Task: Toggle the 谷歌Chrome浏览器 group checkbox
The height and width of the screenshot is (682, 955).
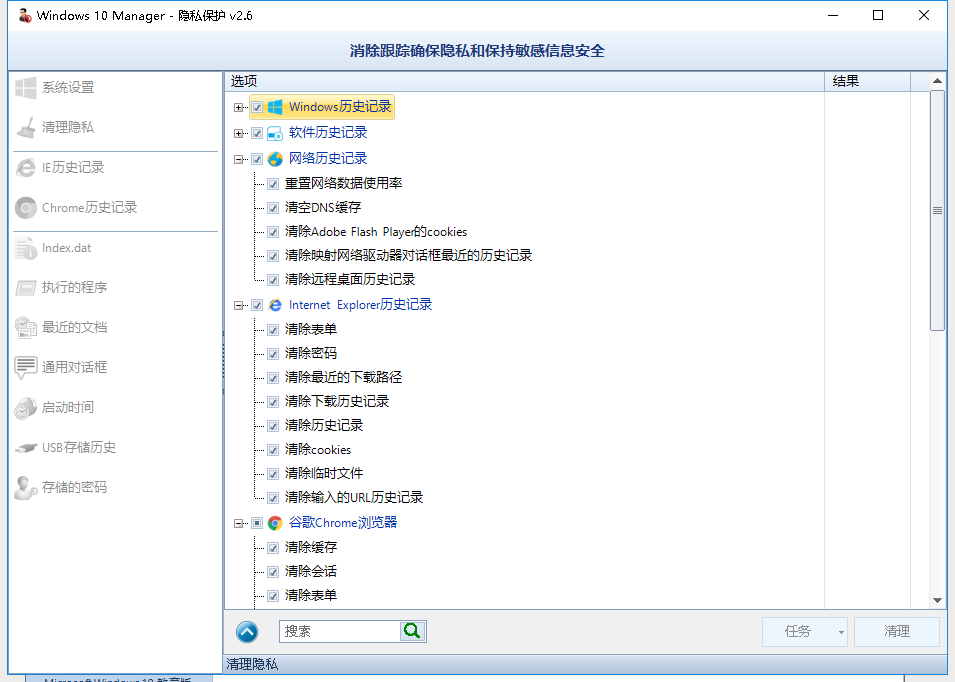Action: coord(257,523)
